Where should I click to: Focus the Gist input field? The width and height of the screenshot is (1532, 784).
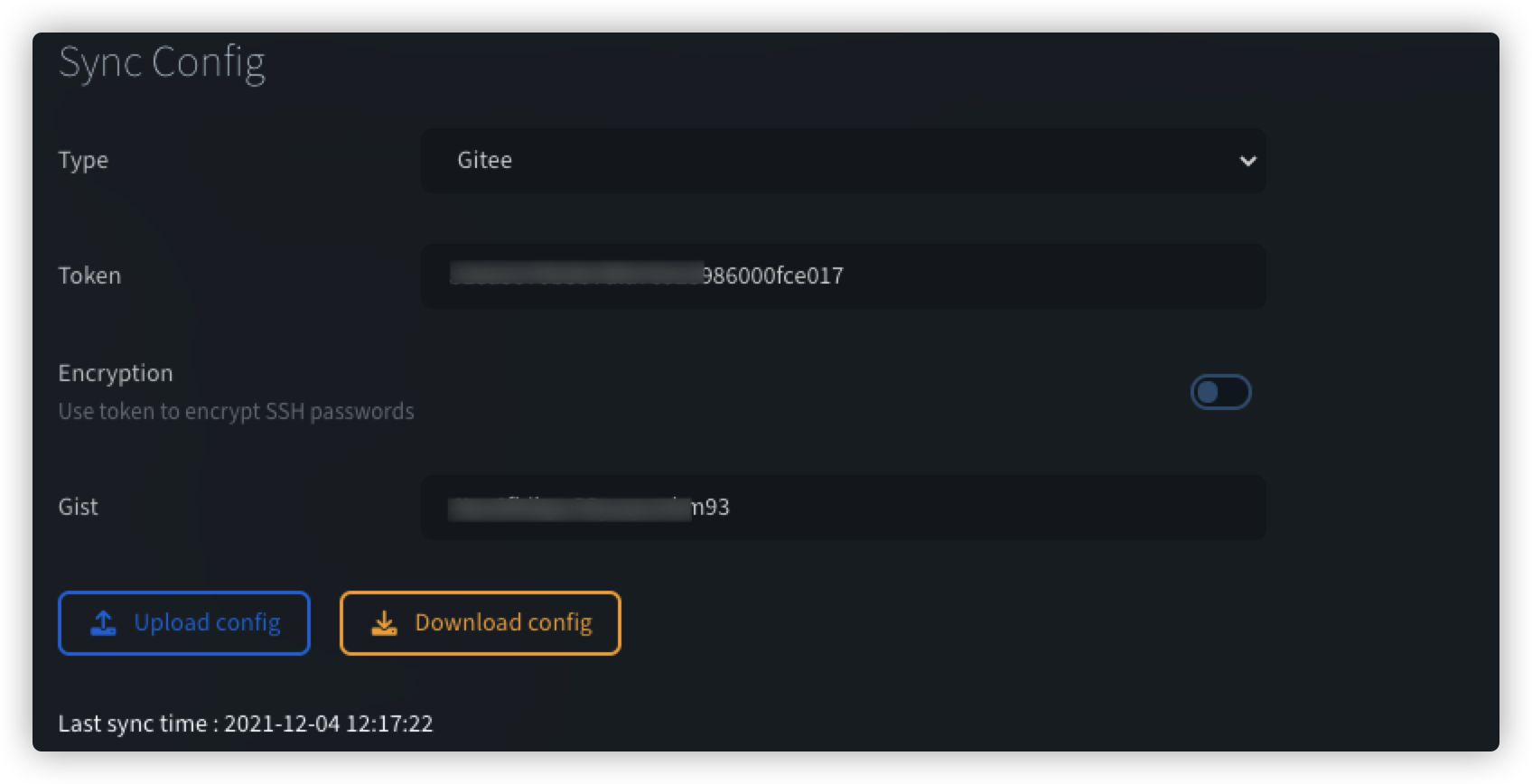[x=994, y=507]
